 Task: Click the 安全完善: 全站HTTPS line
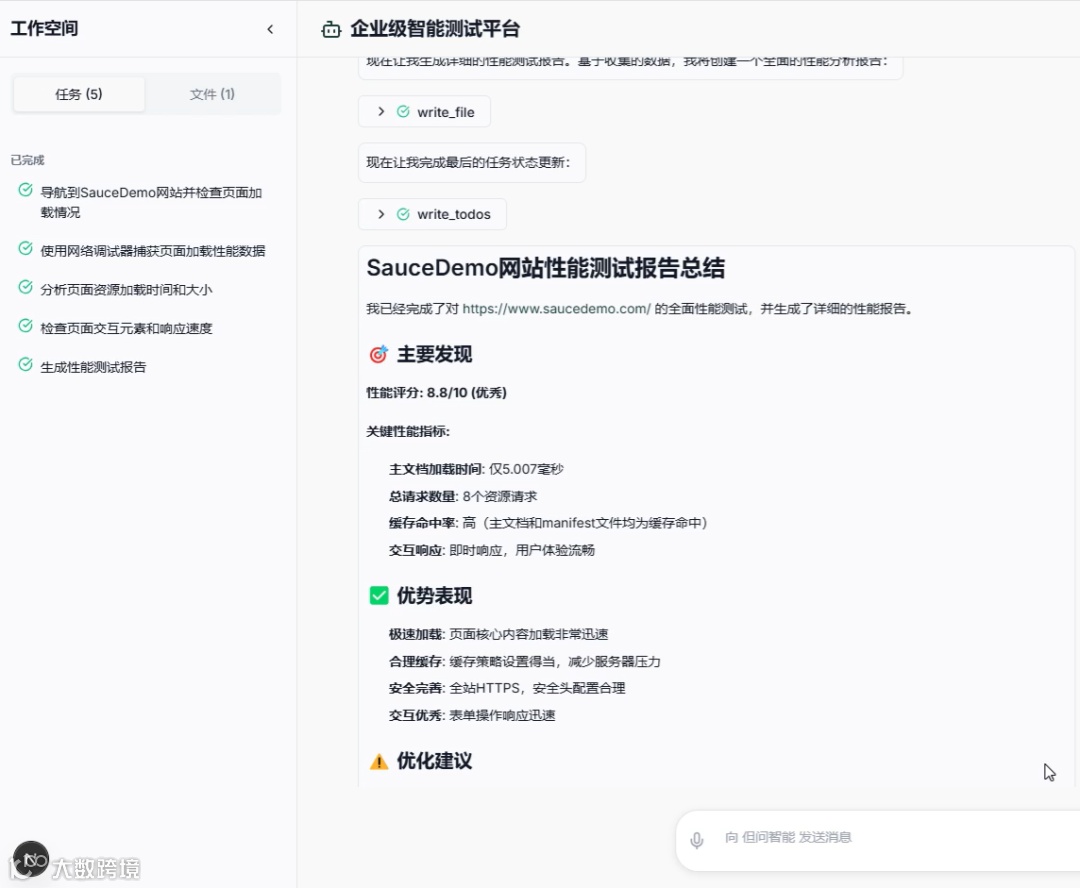(507, 688)
